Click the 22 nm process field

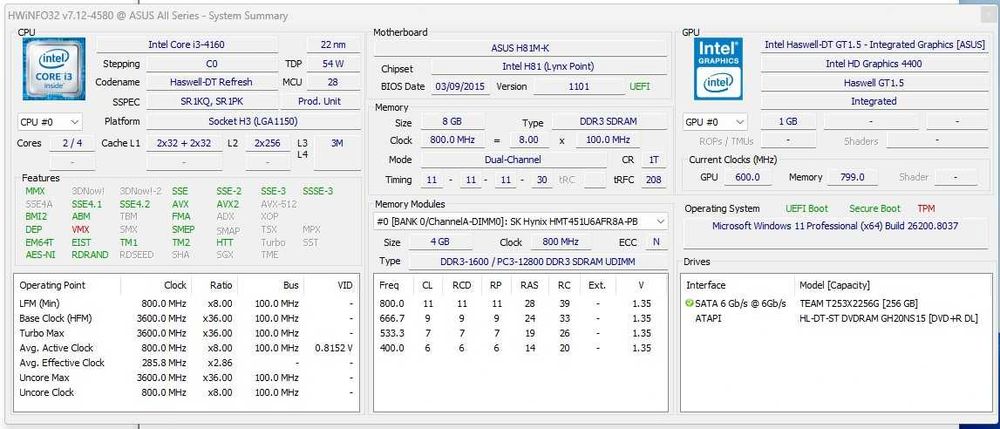(334, 45)
